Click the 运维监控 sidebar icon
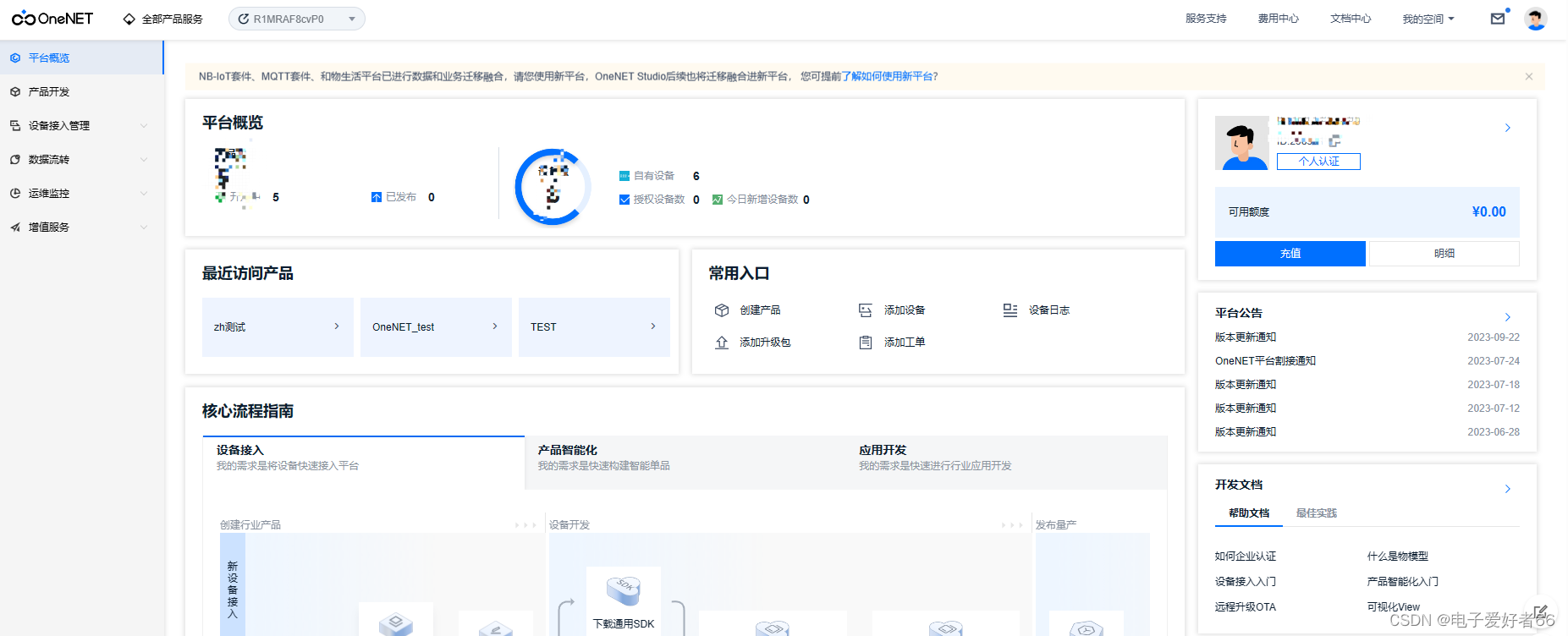The image size is (1568, 636). (x=15, y=193)
